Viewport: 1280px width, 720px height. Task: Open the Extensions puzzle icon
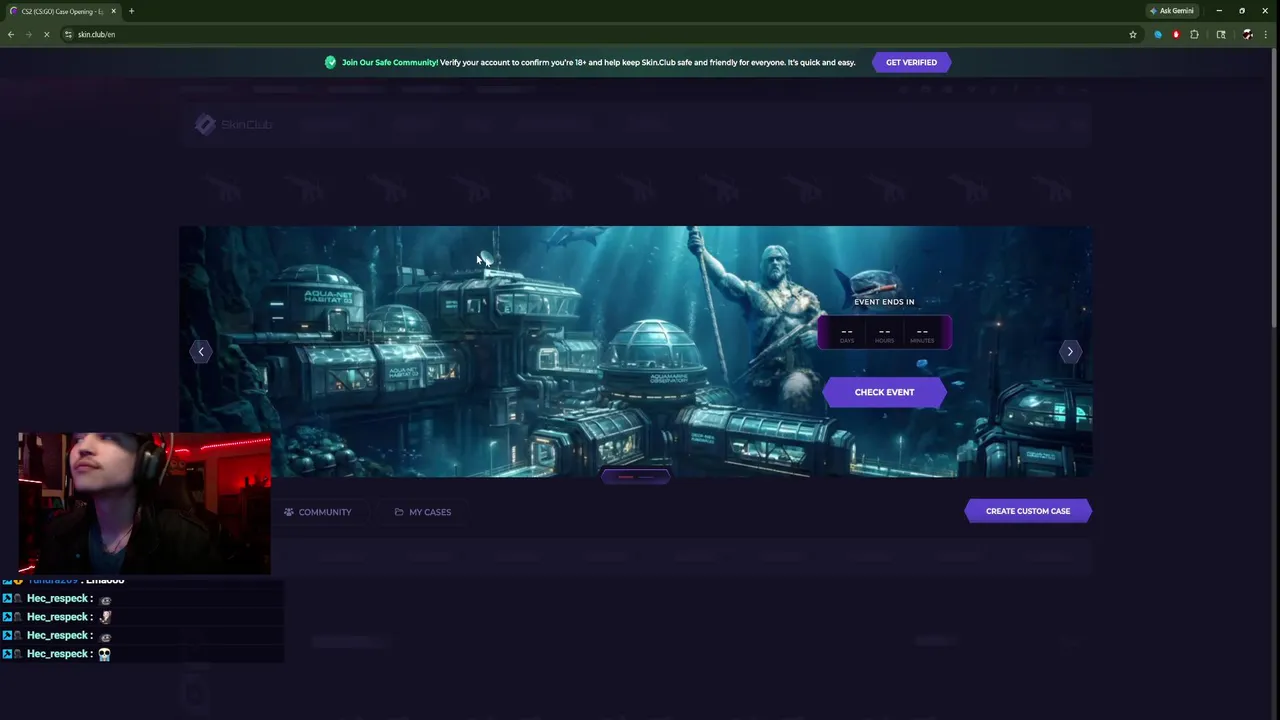pos(1194,34)
